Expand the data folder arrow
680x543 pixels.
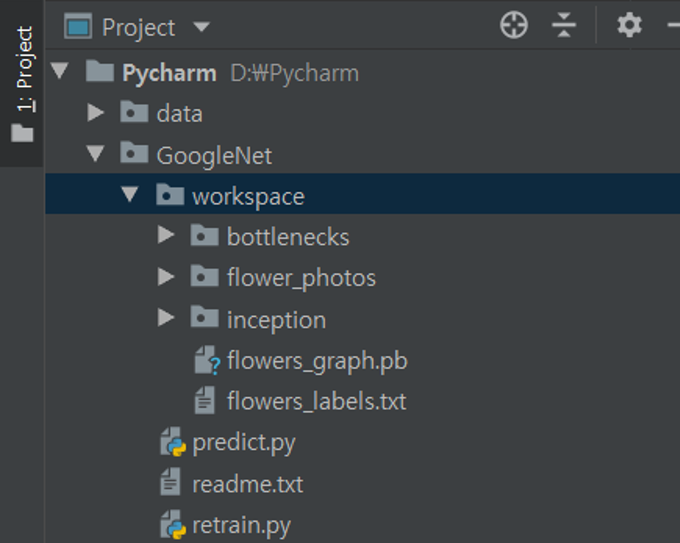coord(95,112)
